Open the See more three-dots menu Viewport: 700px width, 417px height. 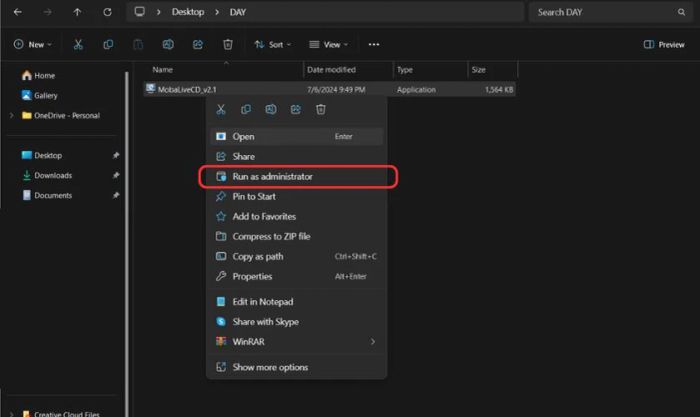374,44
